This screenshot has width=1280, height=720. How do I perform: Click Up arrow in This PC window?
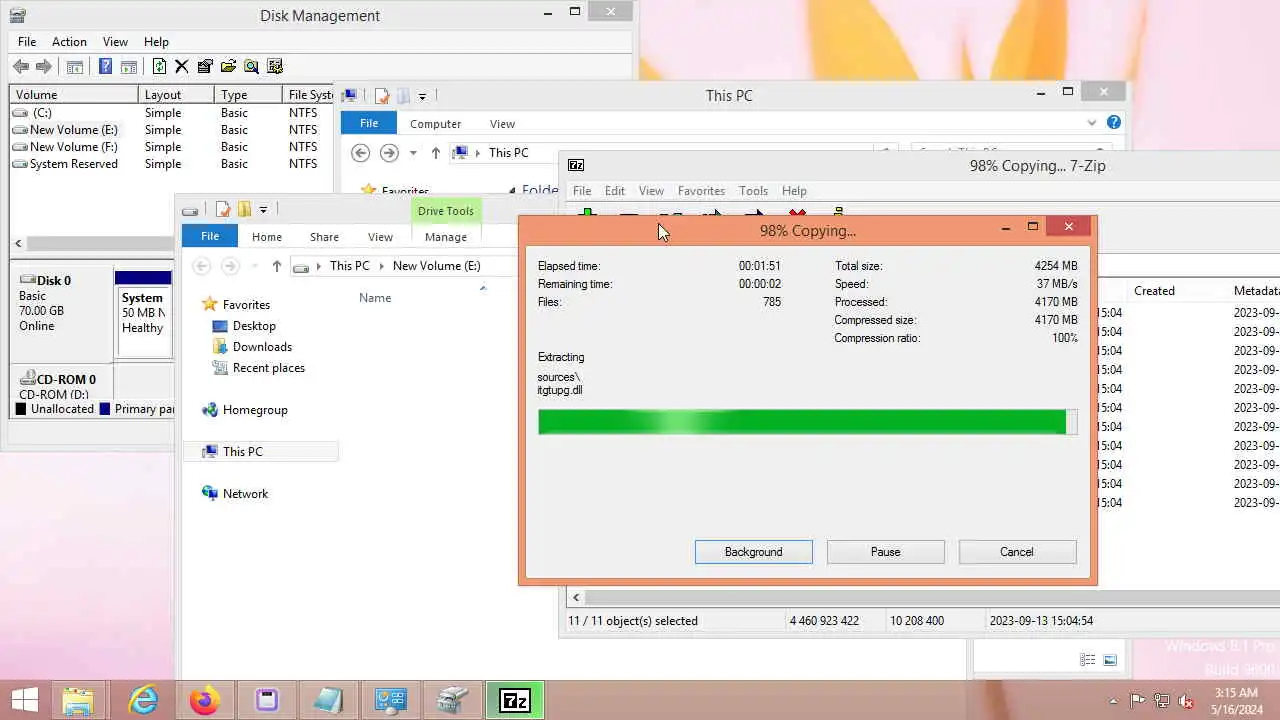pos(436,153)
